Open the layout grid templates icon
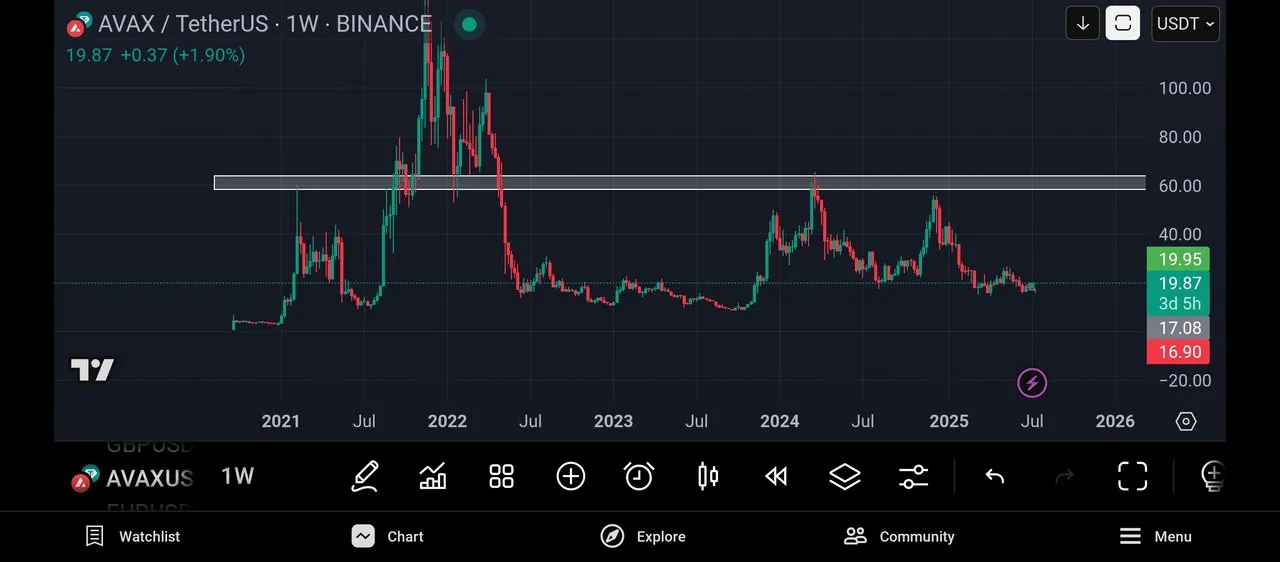The height and width of the screenshot is (562, 1280). pyautogui.click(x=501, y=476)
